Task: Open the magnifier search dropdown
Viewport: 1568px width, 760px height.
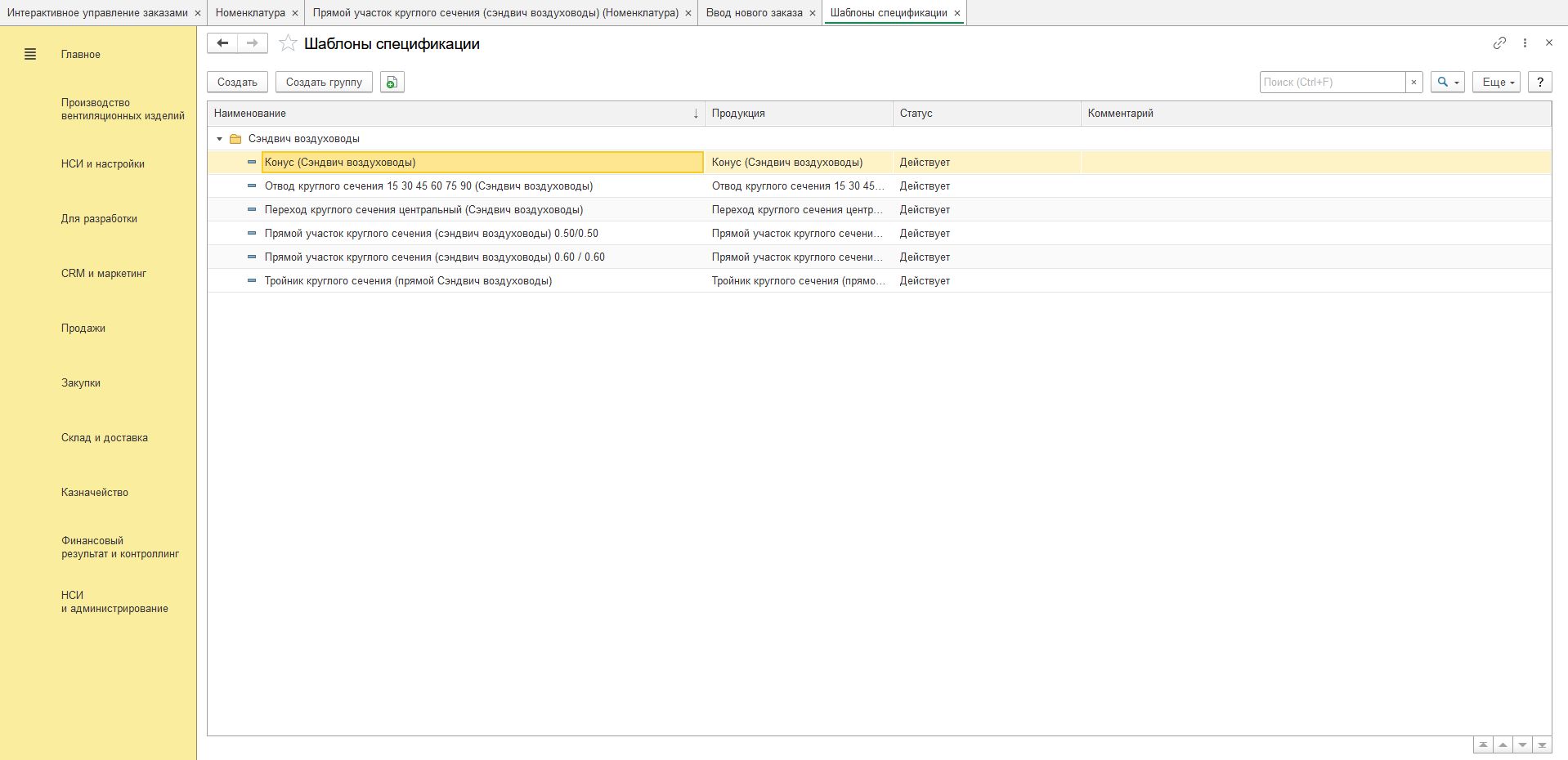Action: point(1447,83)
